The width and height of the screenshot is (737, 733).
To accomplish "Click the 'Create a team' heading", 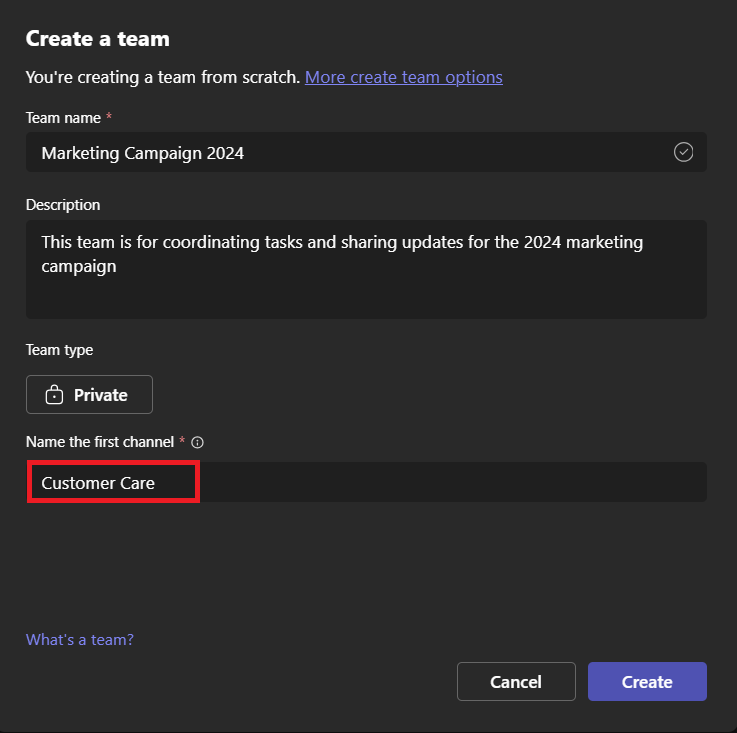I will point(98,39).
